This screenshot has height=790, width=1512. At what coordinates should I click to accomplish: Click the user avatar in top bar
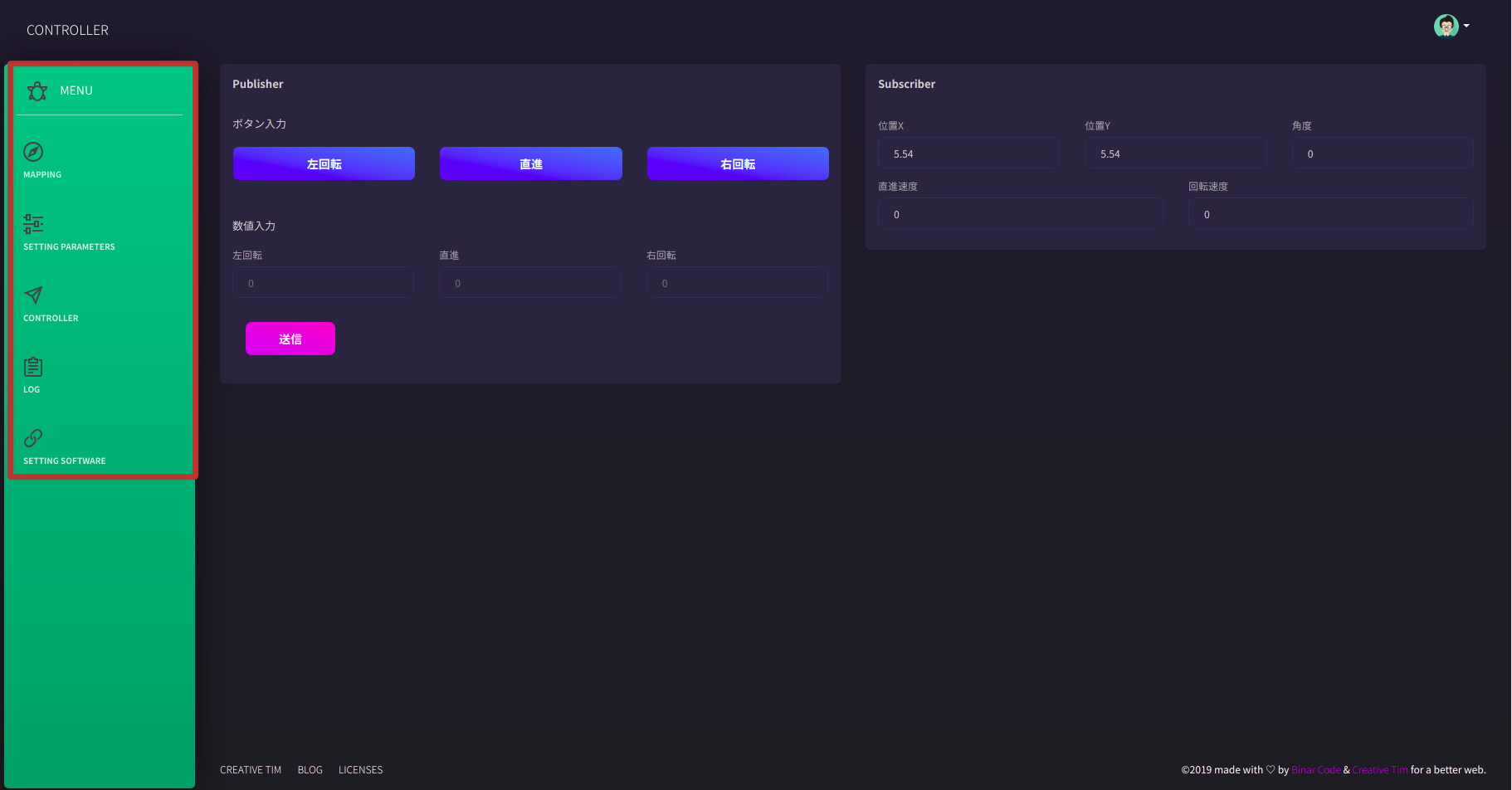pyautogui.click(x=1446, y=26)
